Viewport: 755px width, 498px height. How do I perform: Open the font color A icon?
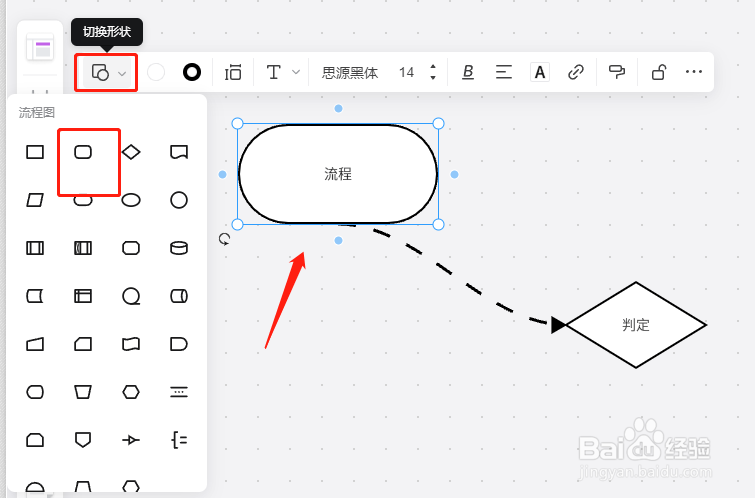tap(540, 73)
